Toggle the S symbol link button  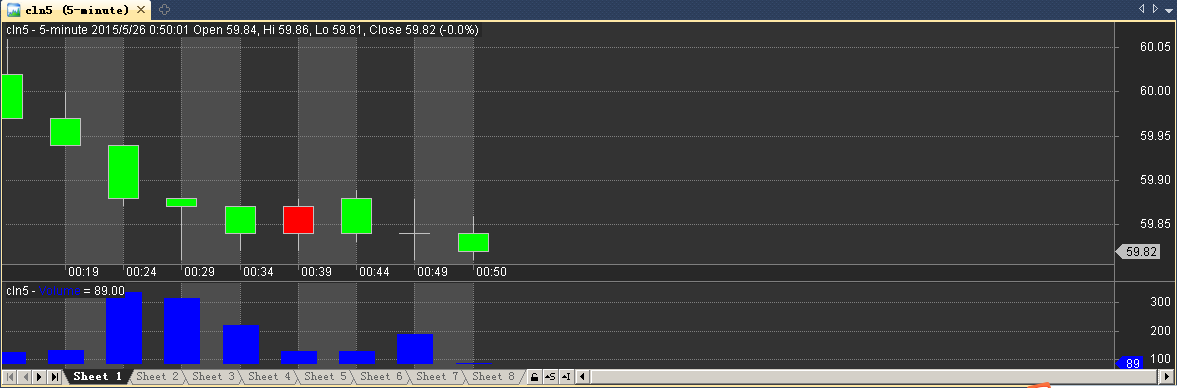click(x=549, y=377)
